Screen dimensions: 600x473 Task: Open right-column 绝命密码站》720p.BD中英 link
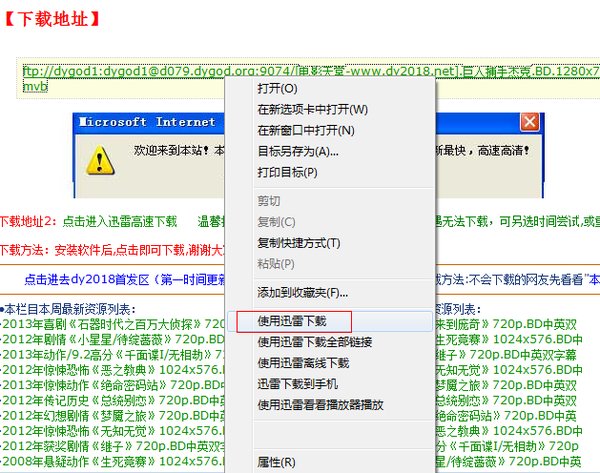click(506, 416)
